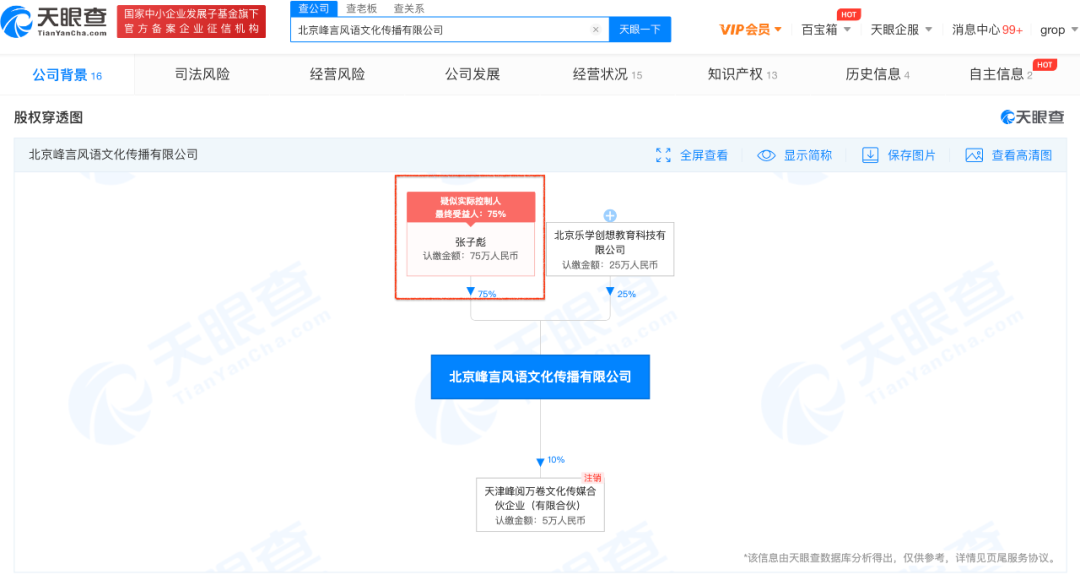Click the HOT badge on 自主信息
The width and height of the screenshot is (1080, 580).
1045,62
